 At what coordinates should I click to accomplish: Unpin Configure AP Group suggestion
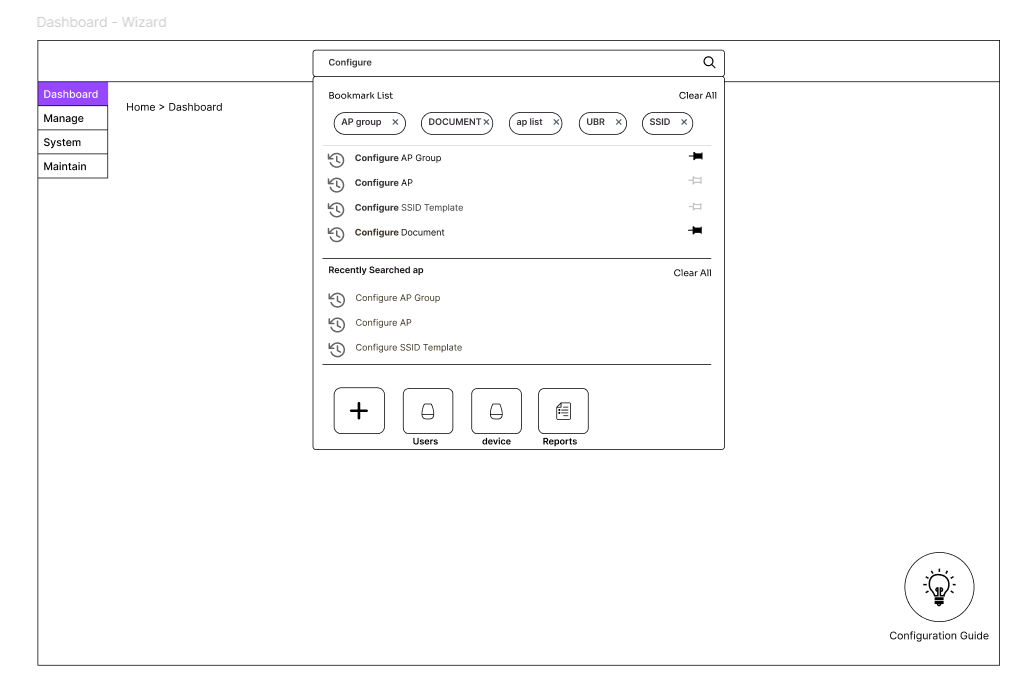(696, 156)
